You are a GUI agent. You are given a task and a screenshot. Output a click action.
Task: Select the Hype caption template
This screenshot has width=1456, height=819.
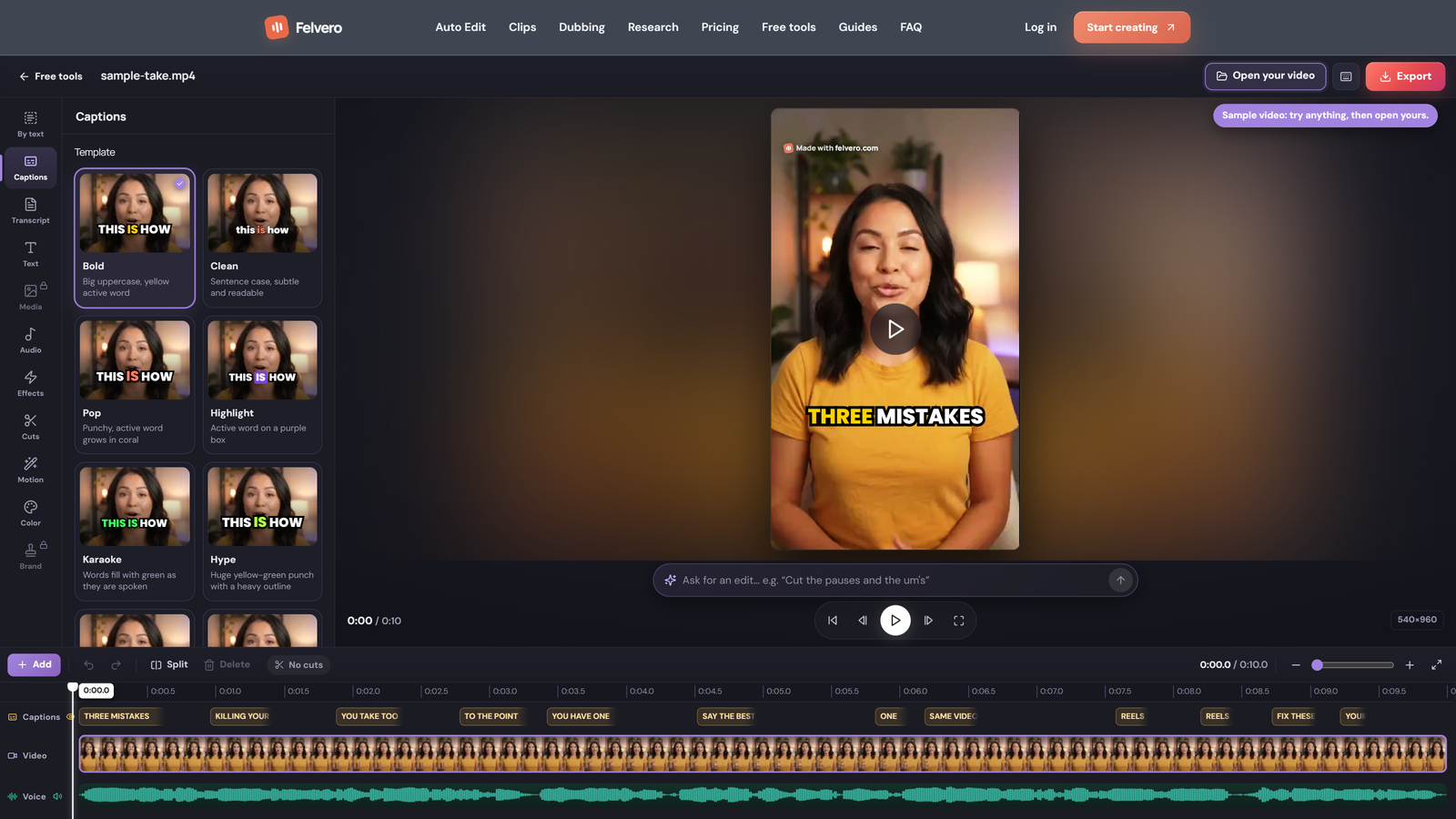pyautogui.click(x=262, y=532)
